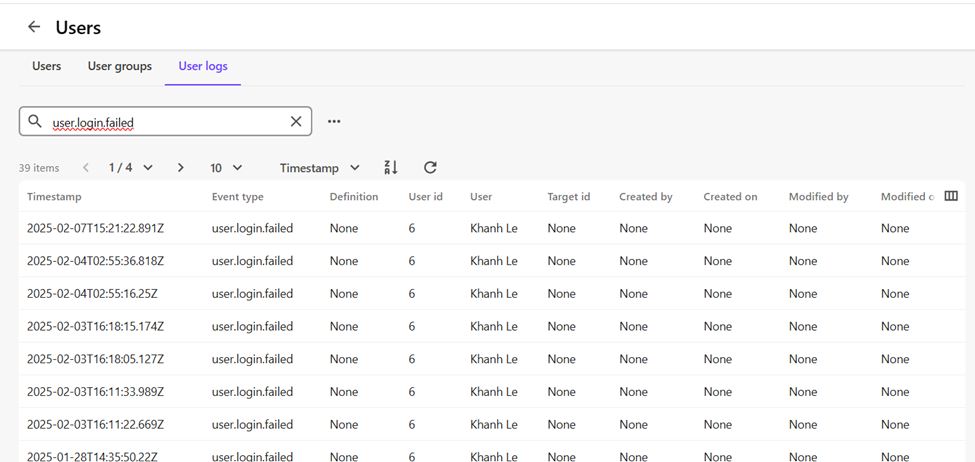975x462 pixels.
Task: Go to the previous page of logs
Action: [x=86, y=168]
